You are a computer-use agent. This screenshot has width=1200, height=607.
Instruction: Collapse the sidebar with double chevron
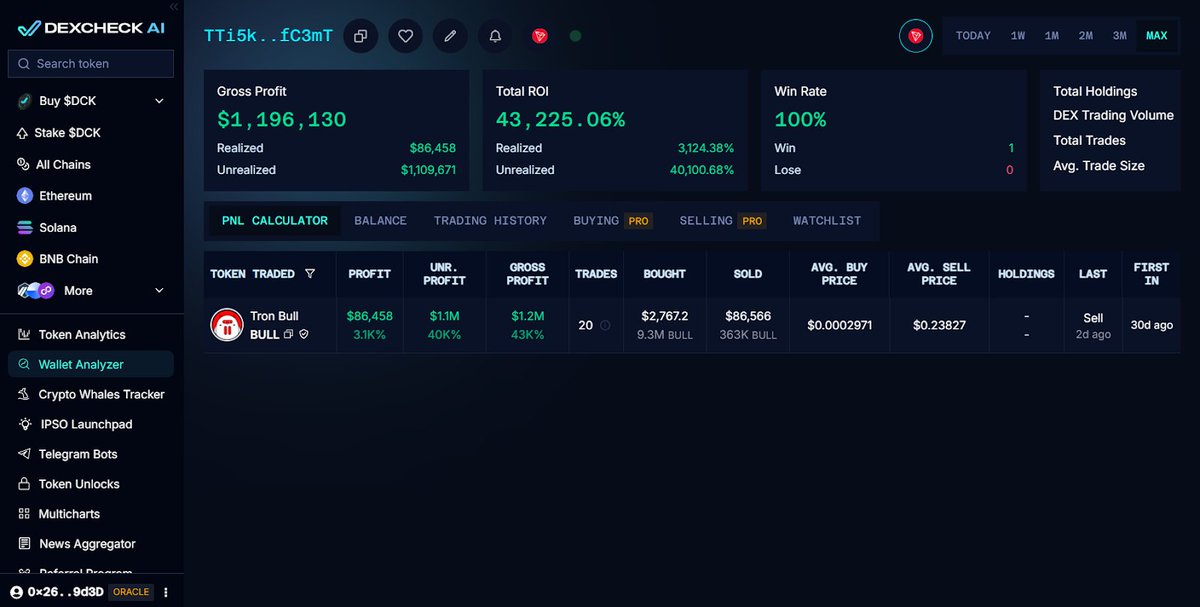tap(174, 7)
